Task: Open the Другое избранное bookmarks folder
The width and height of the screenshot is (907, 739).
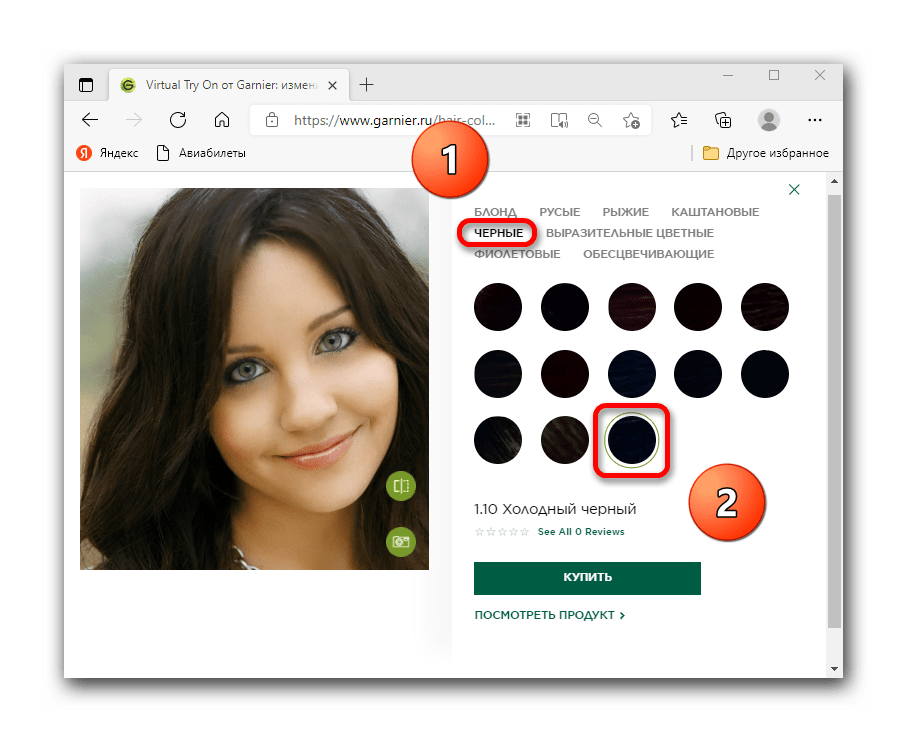Action: point(765,153)
